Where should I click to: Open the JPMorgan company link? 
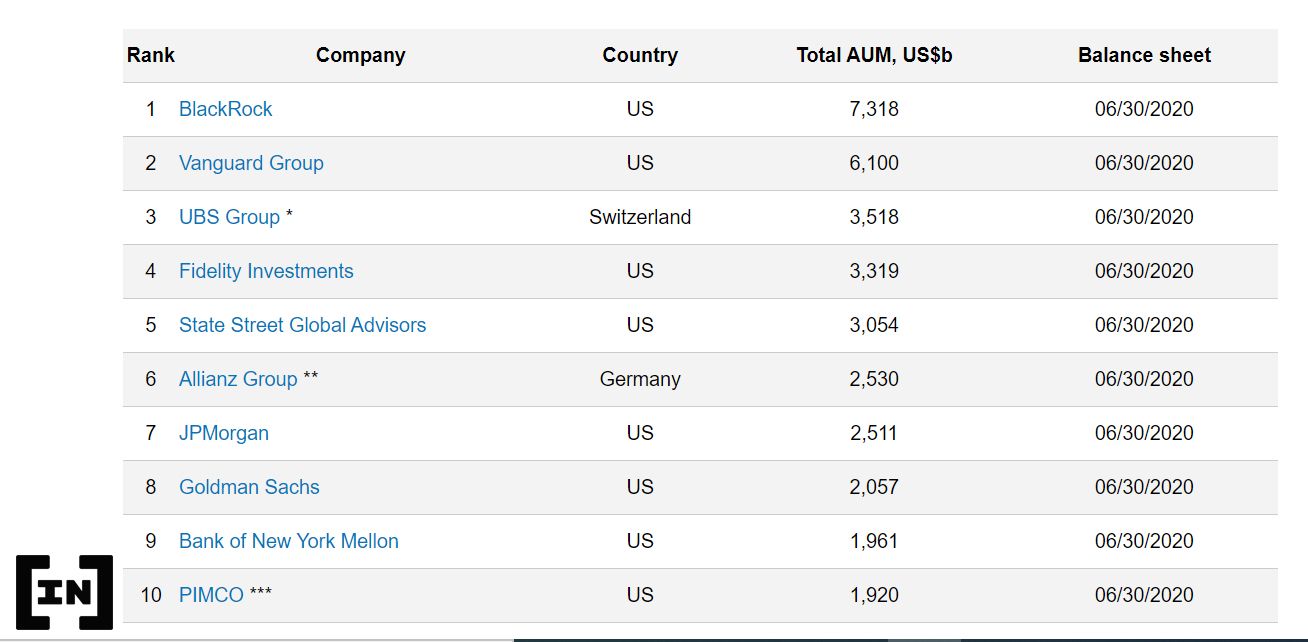(x=224, y=433)
